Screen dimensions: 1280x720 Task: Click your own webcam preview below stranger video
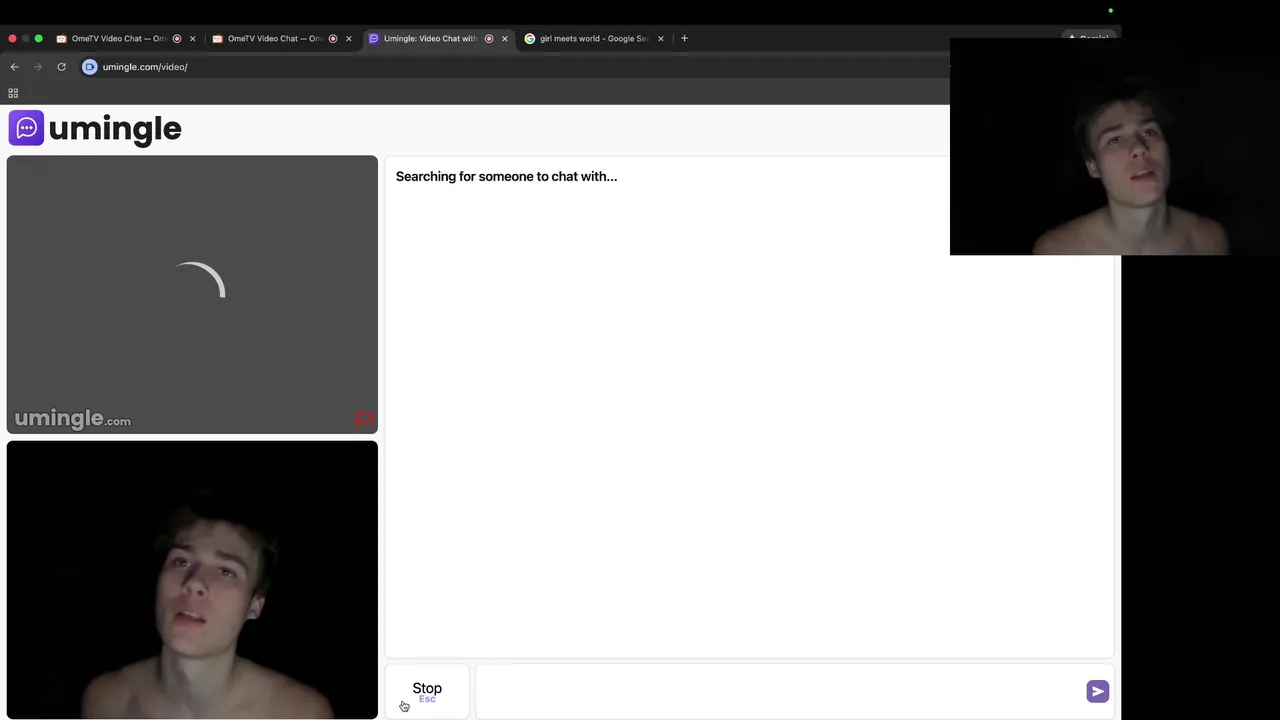[192, 579]
